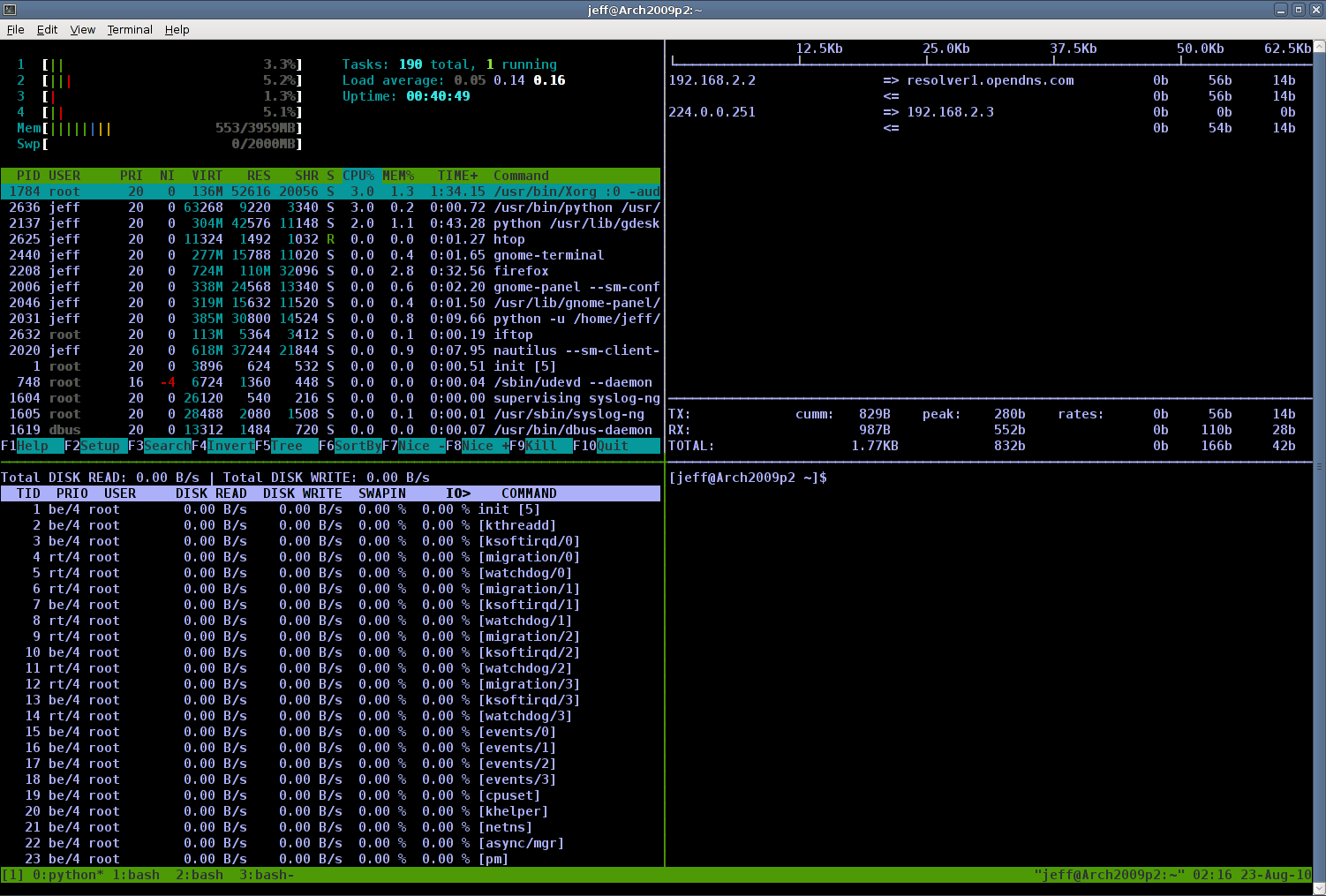The image size is (1326, 896).
Task: Sort htop by the PID column header
Action: coord(28,176)
